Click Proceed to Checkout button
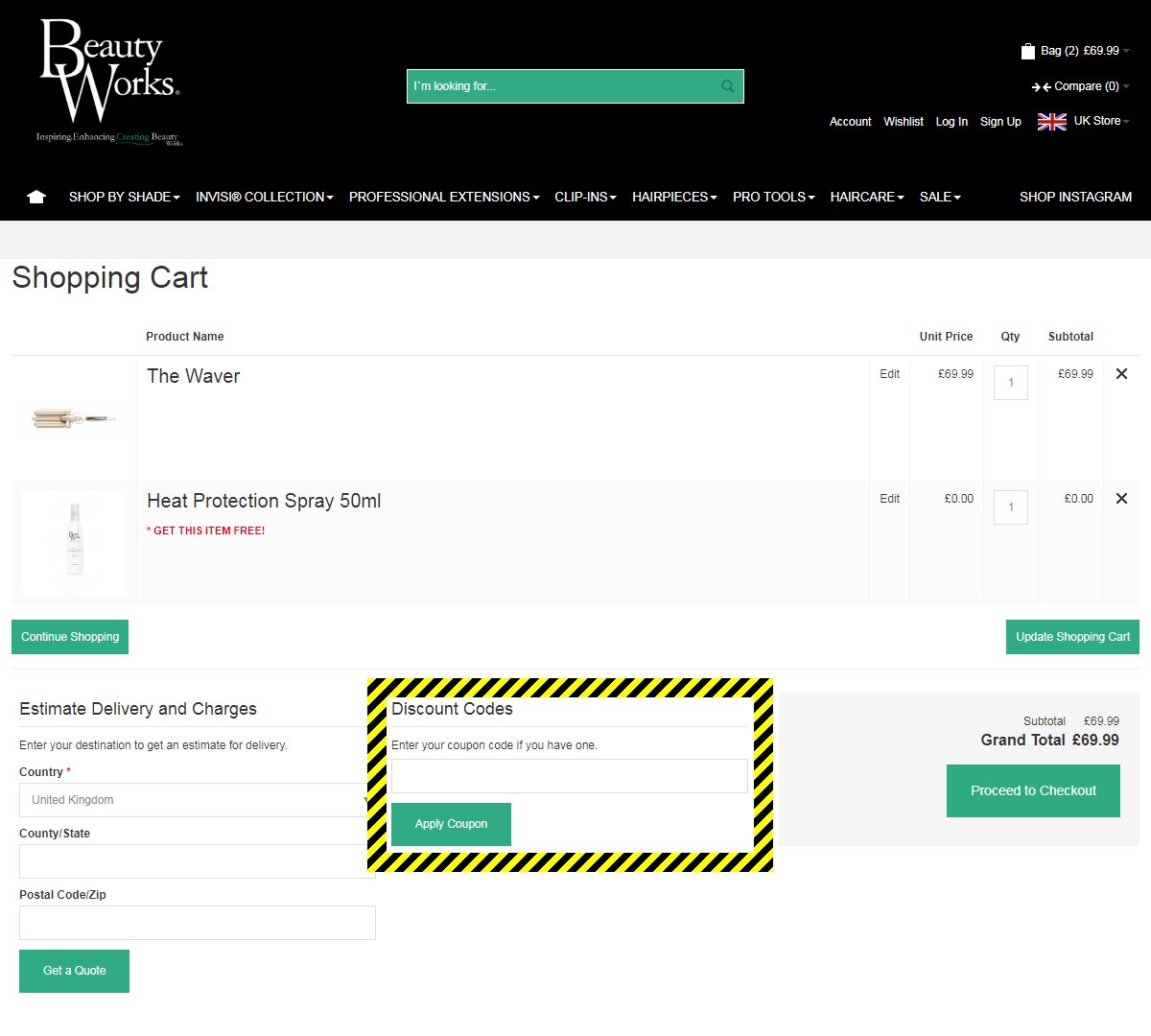The width and height of the screenshot is (1151, 1036). [1033, 791]
